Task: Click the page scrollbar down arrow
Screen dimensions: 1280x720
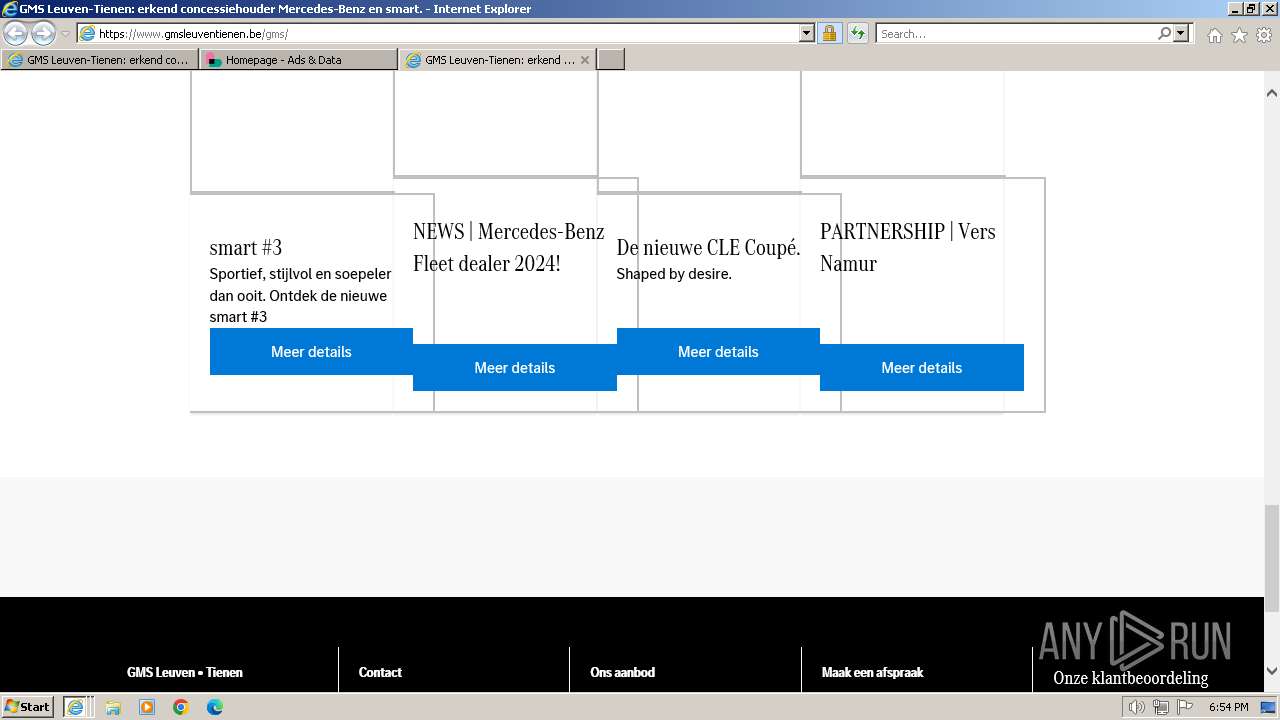Action: [x=1271, y=671]
